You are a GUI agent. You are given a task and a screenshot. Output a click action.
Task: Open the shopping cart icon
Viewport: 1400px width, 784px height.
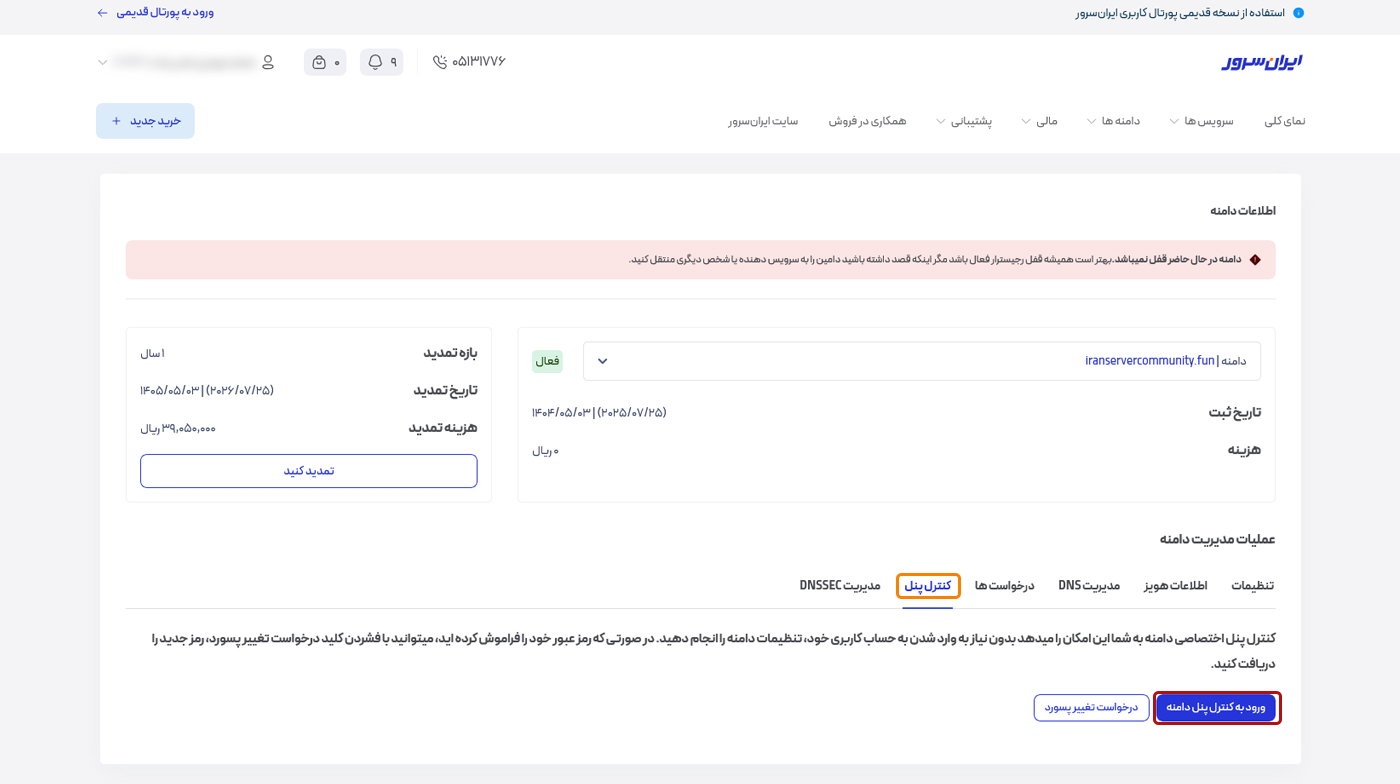tap(319, 62)
